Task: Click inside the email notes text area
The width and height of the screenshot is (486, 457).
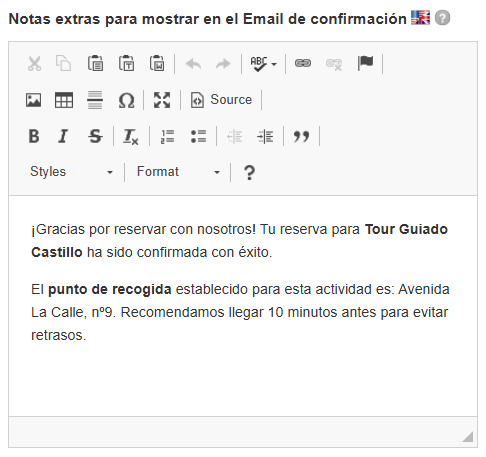Action: (x=243, y=306)
